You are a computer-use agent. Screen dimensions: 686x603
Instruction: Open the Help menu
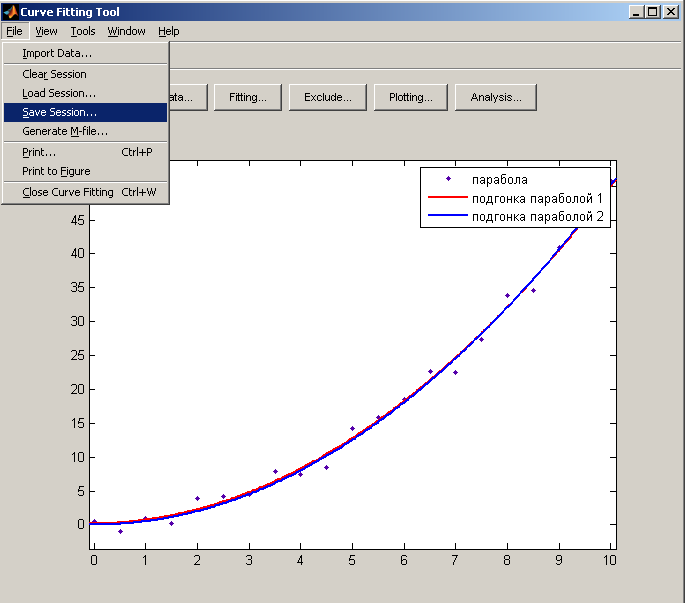point(168,31)
